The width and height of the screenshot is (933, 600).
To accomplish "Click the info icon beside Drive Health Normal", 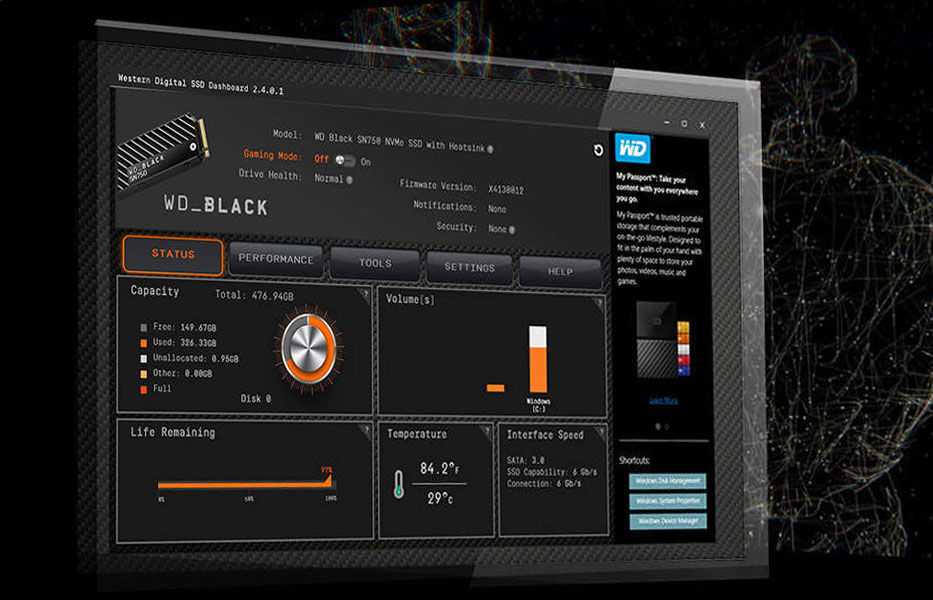I will [x=349, y=180].
